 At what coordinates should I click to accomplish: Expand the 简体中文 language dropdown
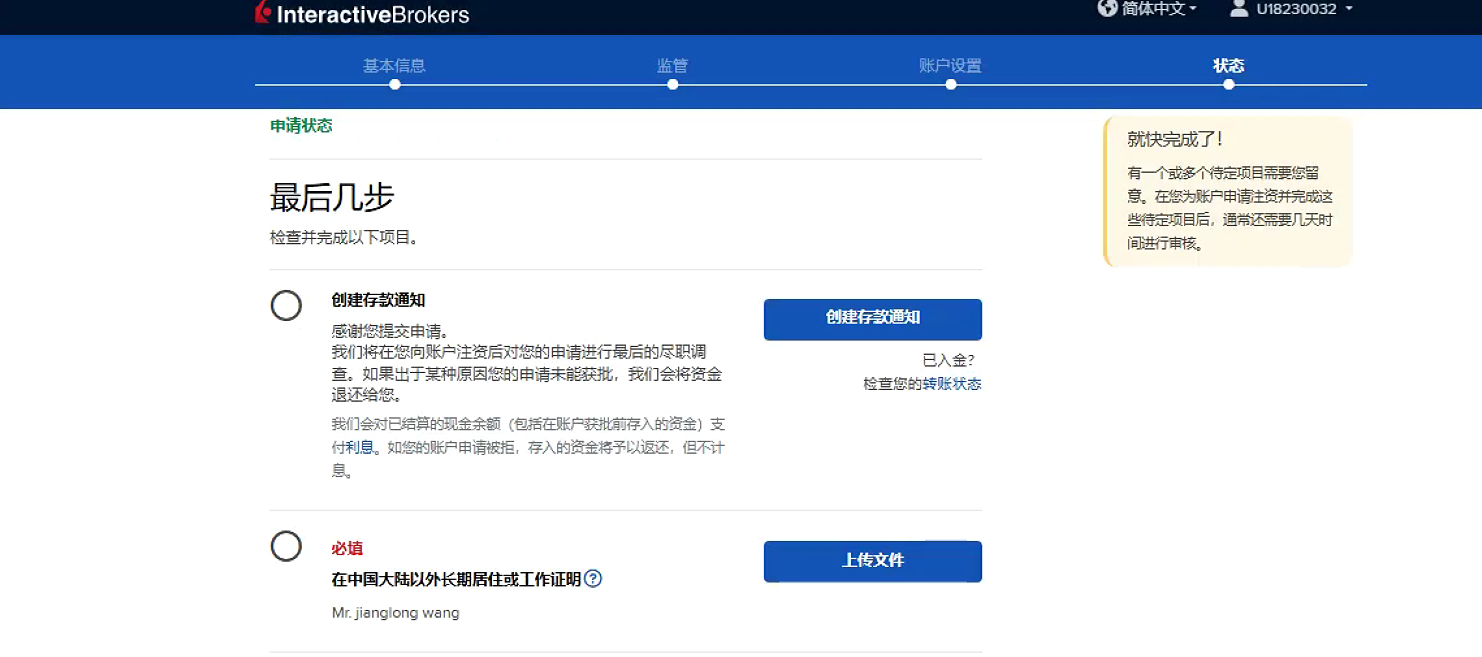coord(1160,9)
